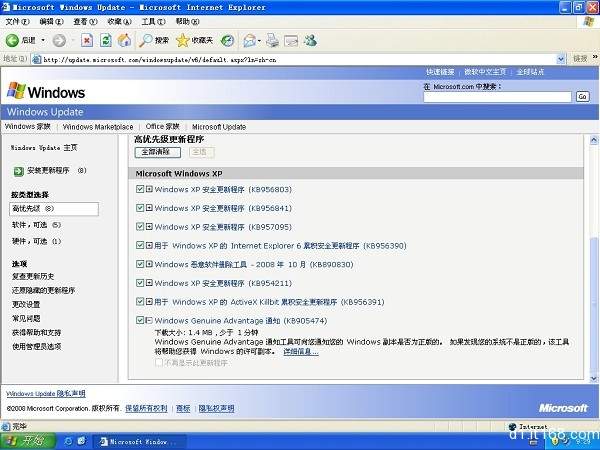
Task: Open Microsoft Update link
Action: [x=219, y=127]
